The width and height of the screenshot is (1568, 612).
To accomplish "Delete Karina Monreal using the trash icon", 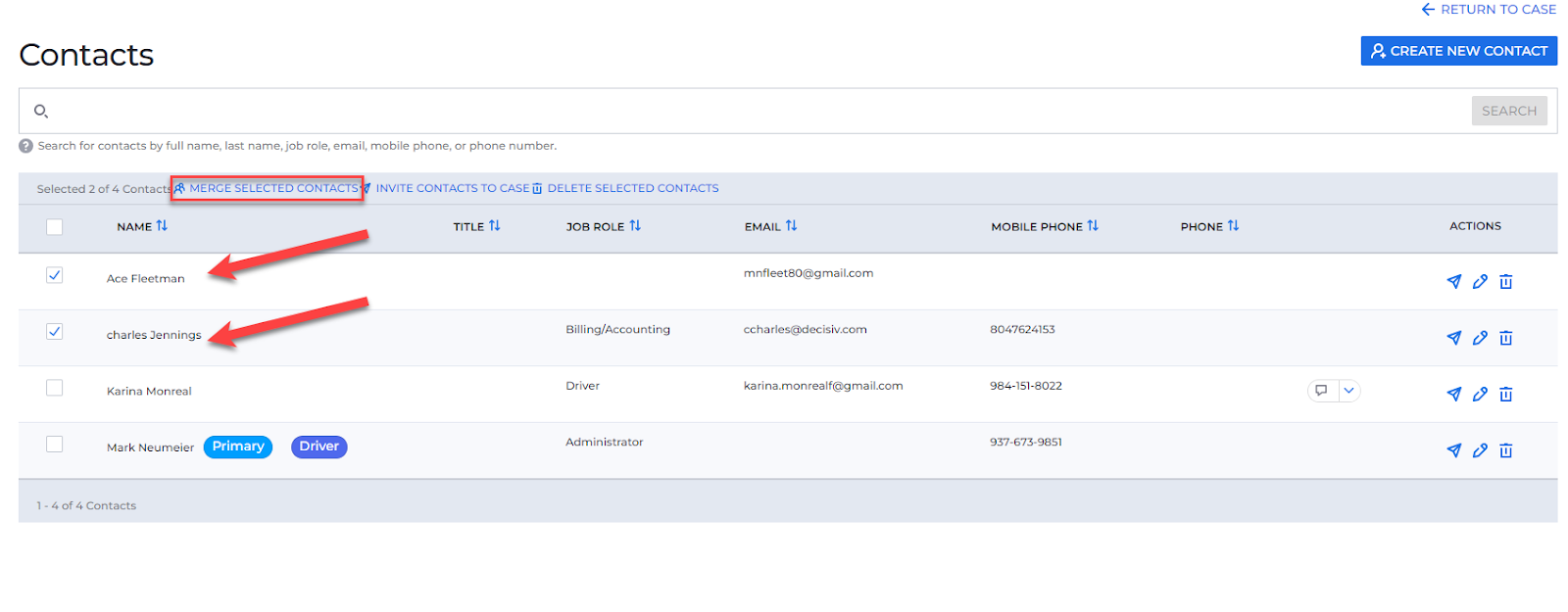I will [x=1506, y=395].
